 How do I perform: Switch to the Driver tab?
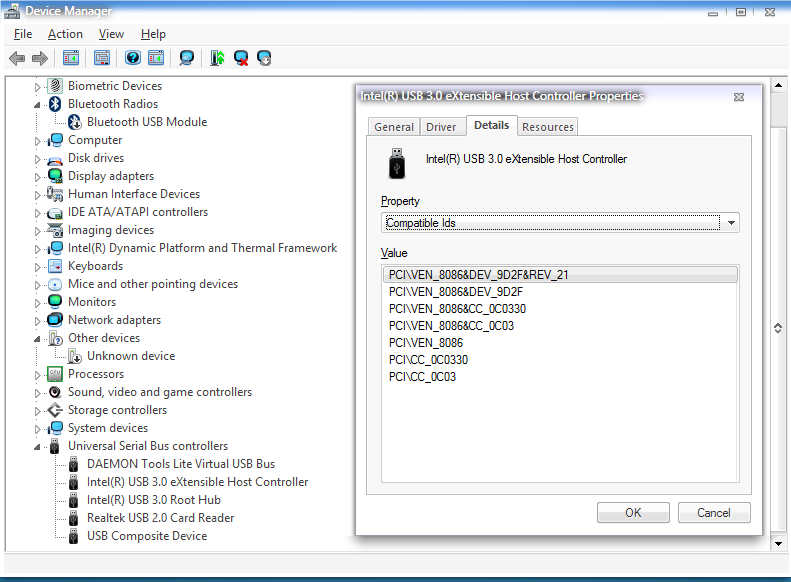click(x=441, y=127)
